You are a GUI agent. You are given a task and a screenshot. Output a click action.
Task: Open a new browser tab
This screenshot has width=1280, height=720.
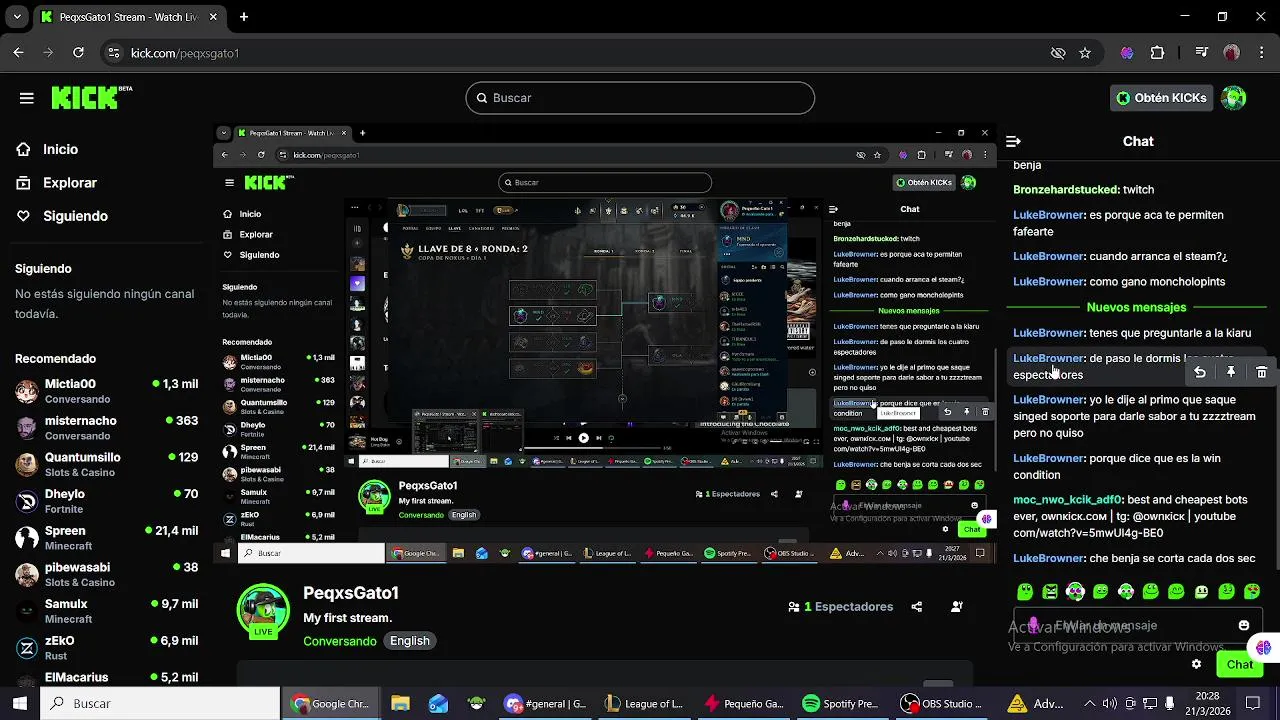pos(244,17)
